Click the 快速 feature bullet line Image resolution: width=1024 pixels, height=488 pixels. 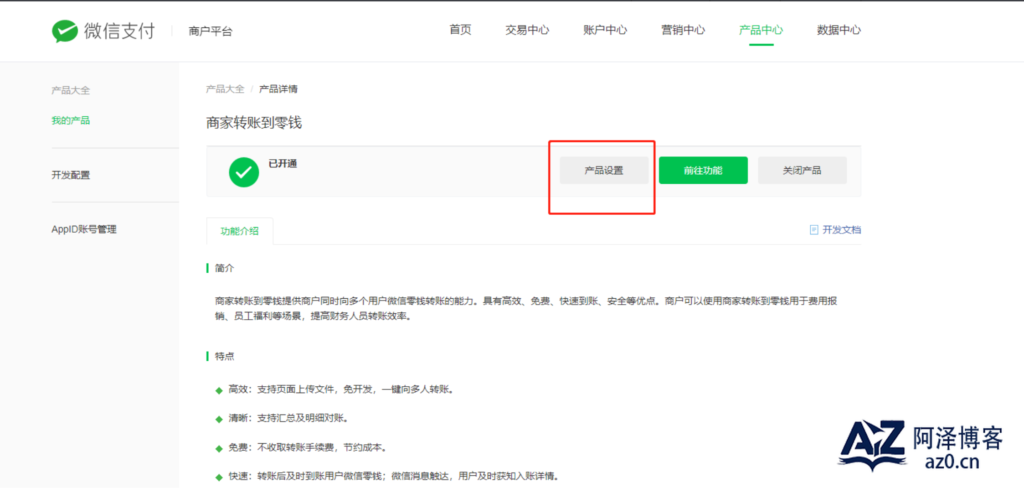pos(388,475)
